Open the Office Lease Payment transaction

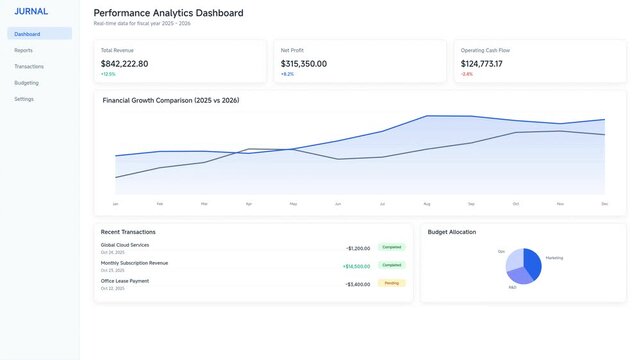[125, 281]
